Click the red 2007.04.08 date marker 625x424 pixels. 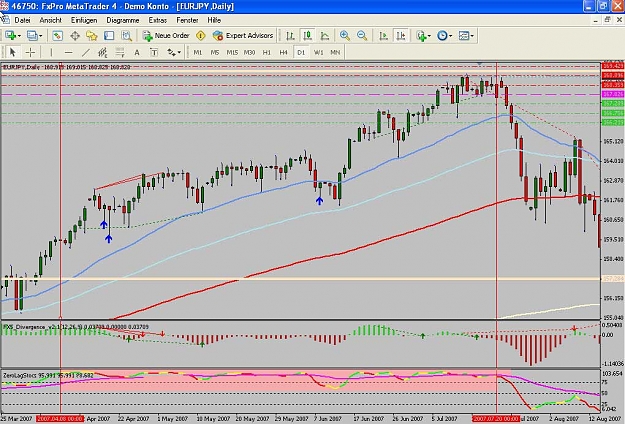tap(60, 419)
